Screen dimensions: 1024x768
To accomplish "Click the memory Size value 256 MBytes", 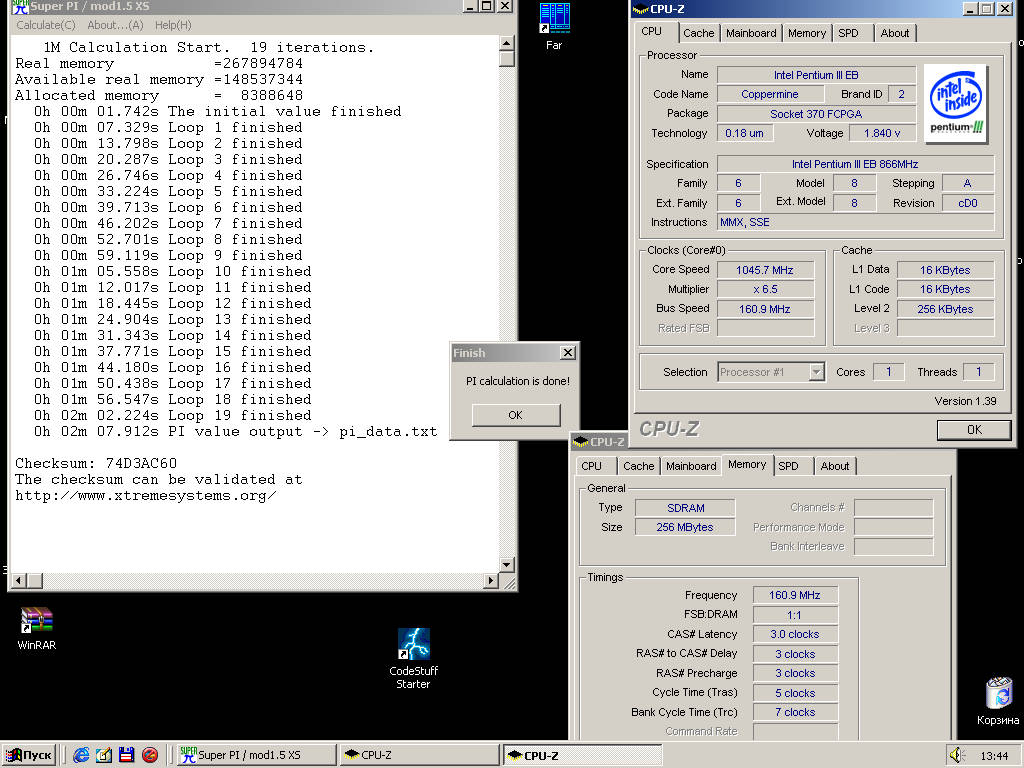I will pyautogui.click(x=685, y=527).
